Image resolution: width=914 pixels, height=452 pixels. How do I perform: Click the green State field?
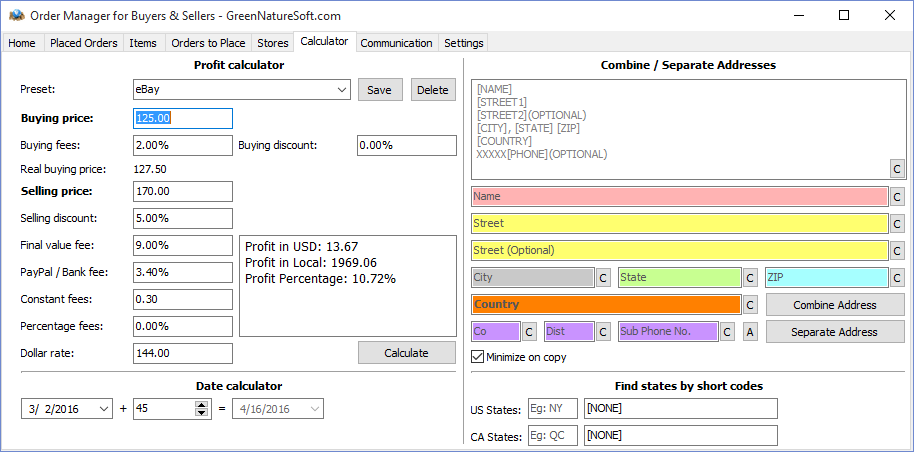(x=680, y=278)
